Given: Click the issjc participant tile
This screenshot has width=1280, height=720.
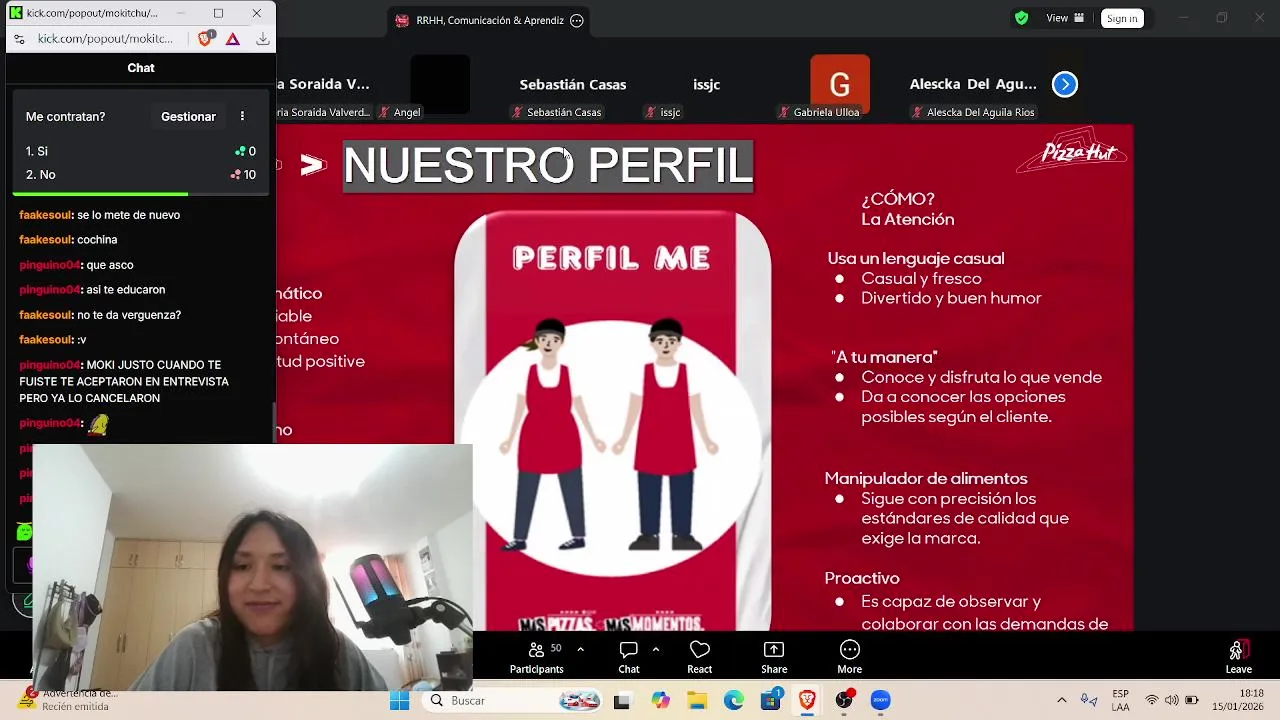Looking at the screenshot, I should coord(706,85).
